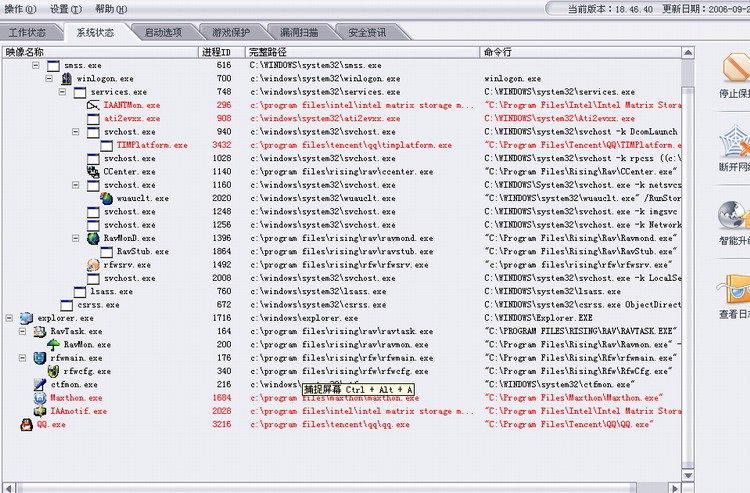Collapse the winlogon.exe tree node
The height and width of the screenshot is (493, 750).
click(x=49, y=78)
